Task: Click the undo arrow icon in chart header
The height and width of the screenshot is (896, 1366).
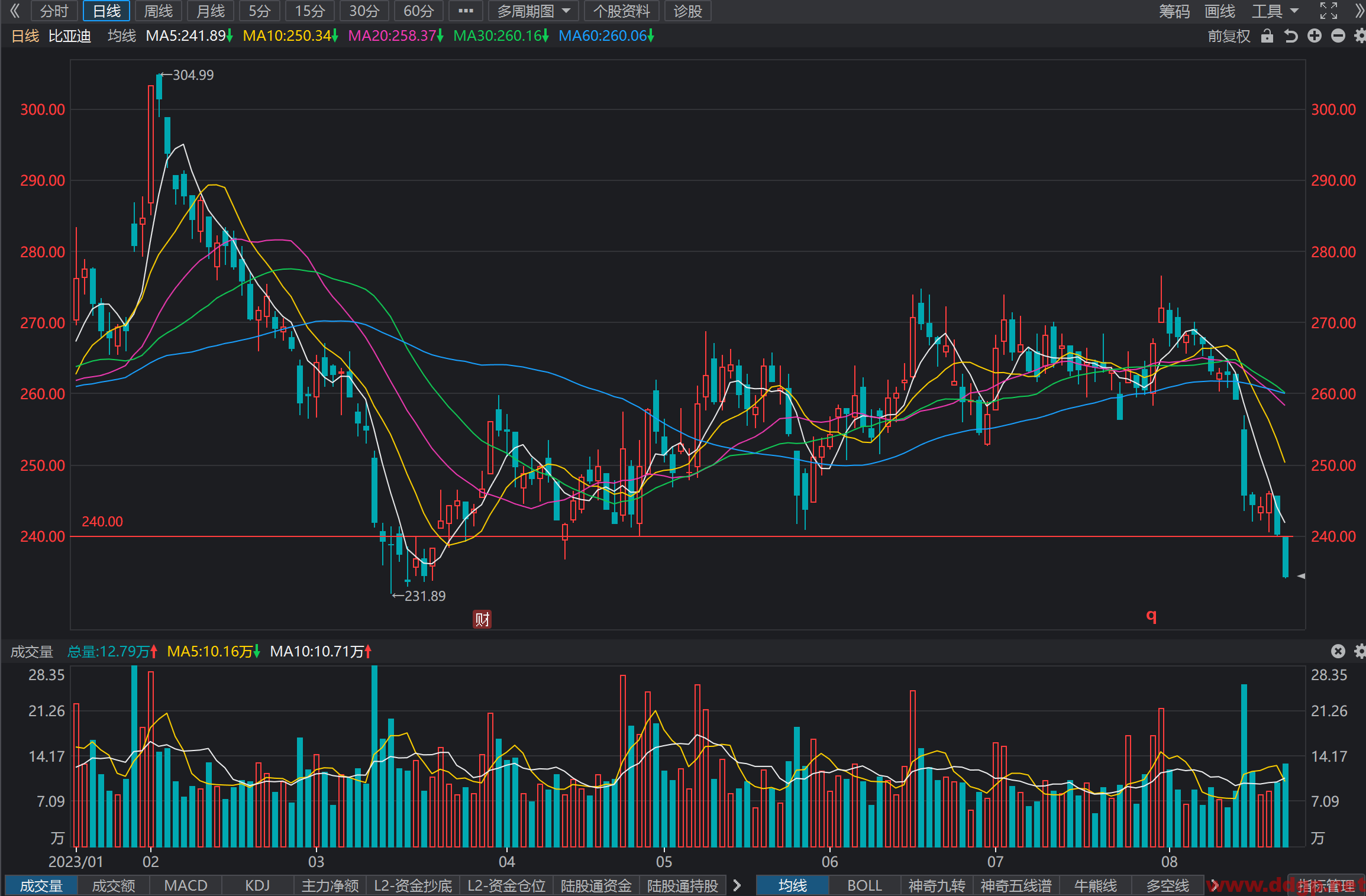Action: [x=1290, y=36]
